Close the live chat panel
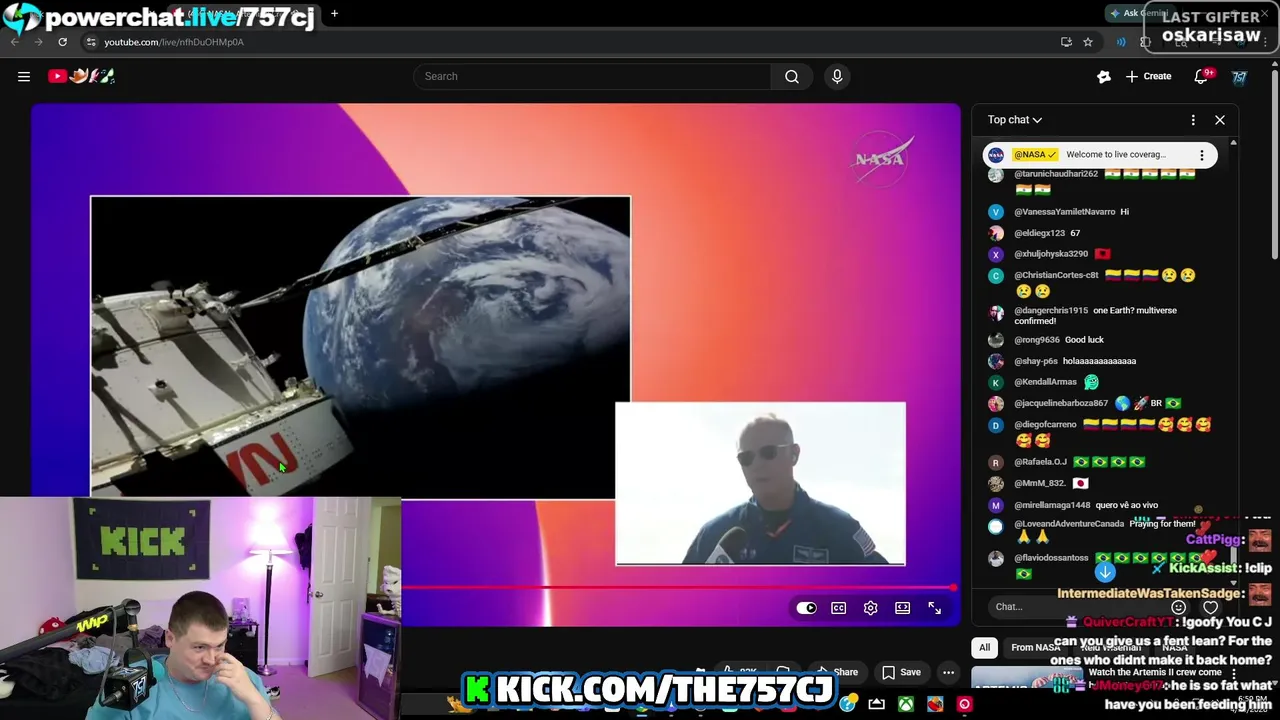Screen dimensions: 1280x720 click(x=1220, y=120)
